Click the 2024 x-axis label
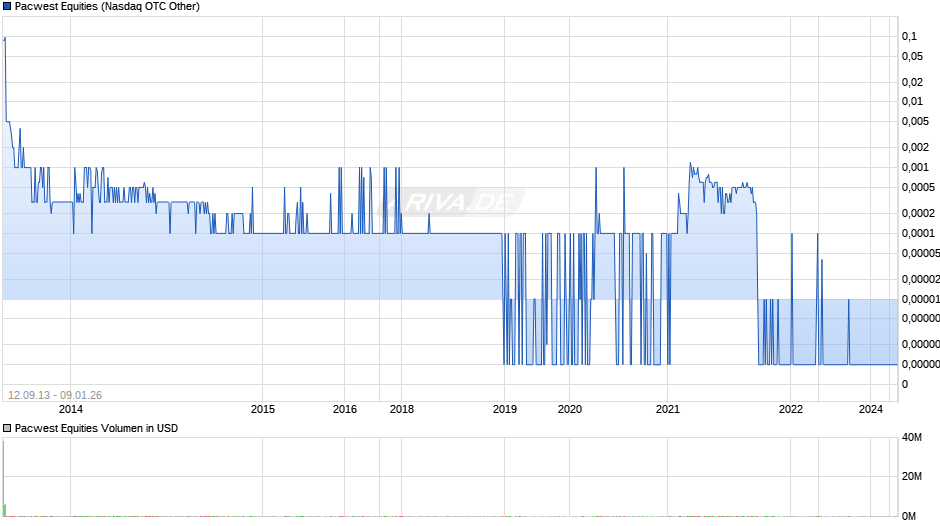The height and width of the screenshot is (526, 940). pyautogui.click(x=871, y=409)
